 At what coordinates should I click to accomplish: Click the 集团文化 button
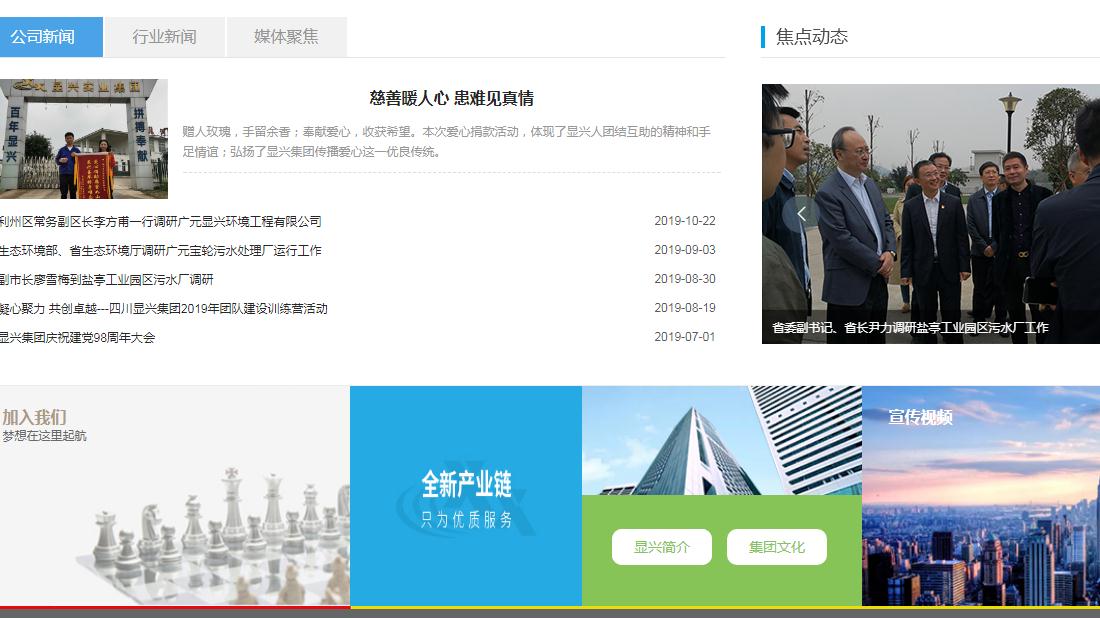pyautogui.click(x=777, y=547)
